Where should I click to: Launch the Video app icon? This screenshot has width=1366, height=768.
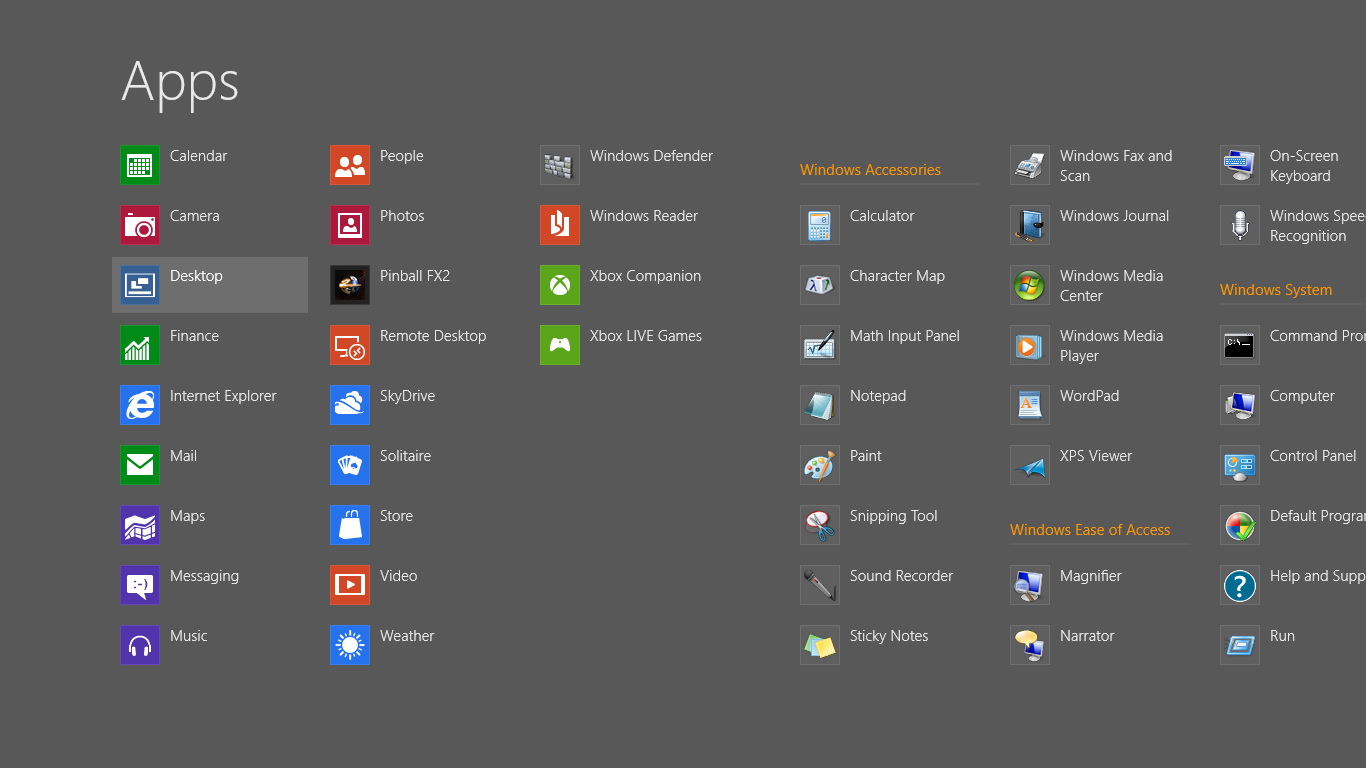[x=350, y=585]
